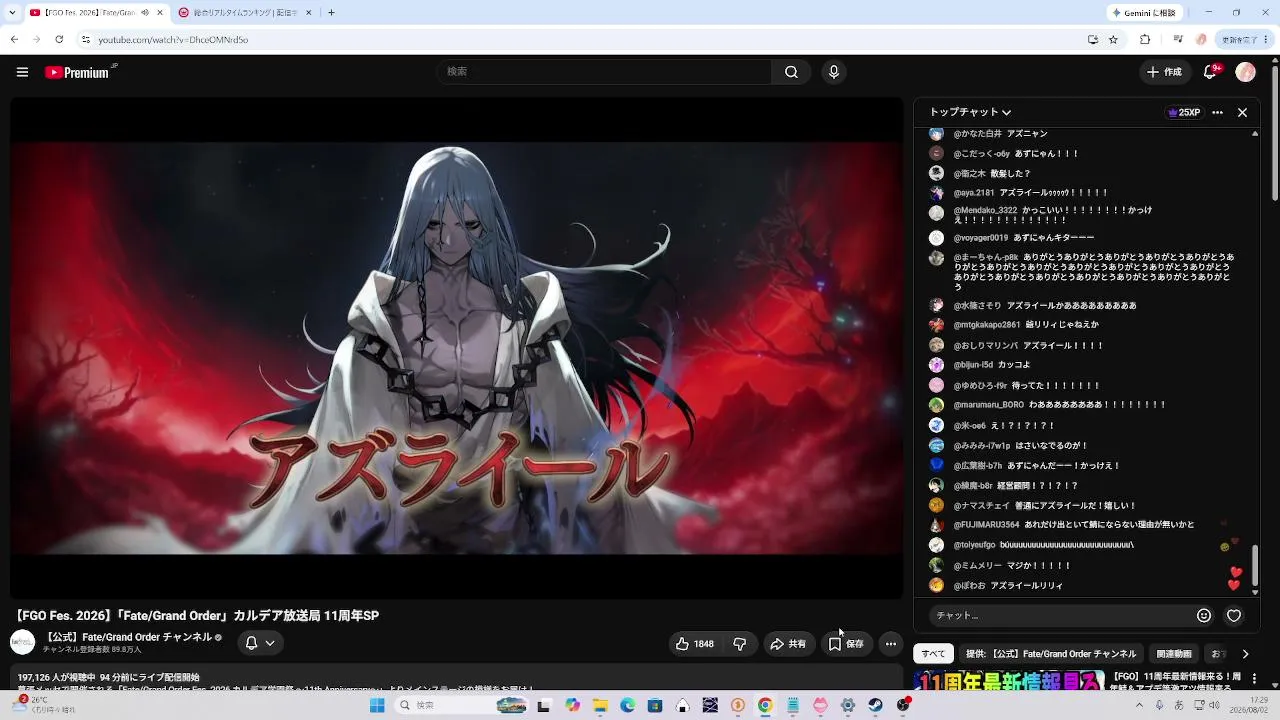
Task: Open live chat options menu
Action: click(1217, 113)
